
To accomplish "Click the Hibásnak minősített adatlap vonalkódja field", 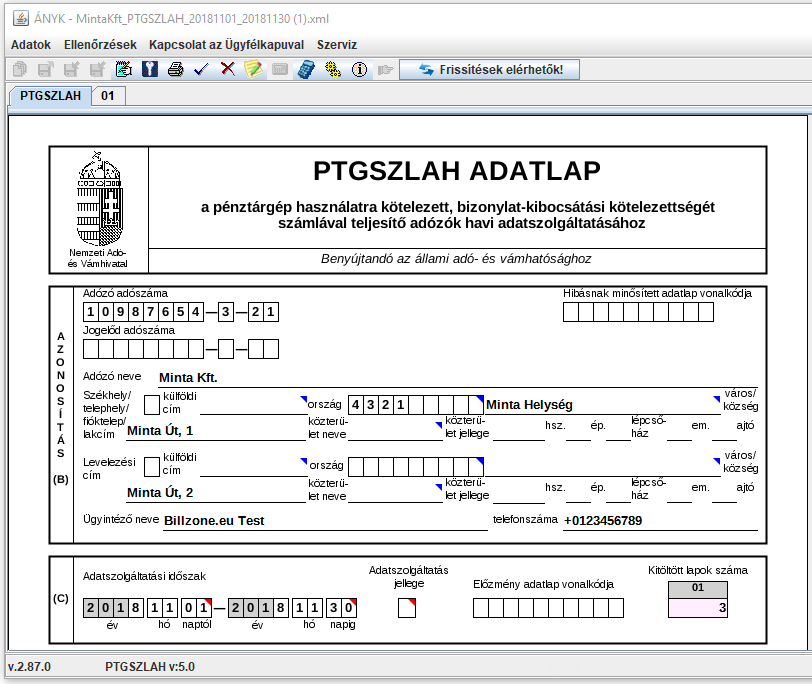I will coord(639,312).
